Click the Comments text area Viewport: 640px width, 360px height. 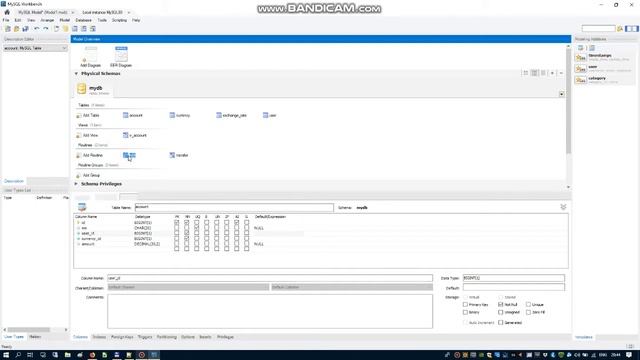pyautogui.click(x=270, y=311)
